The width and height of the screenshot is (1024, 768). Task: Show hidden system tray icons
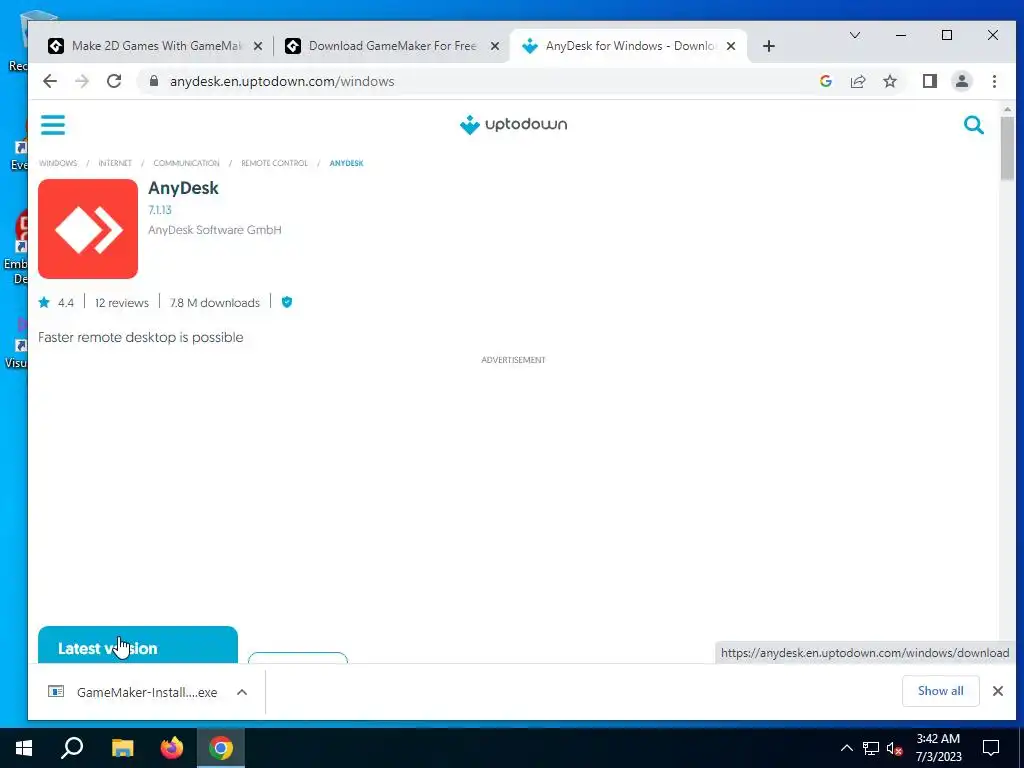[846, 748]
